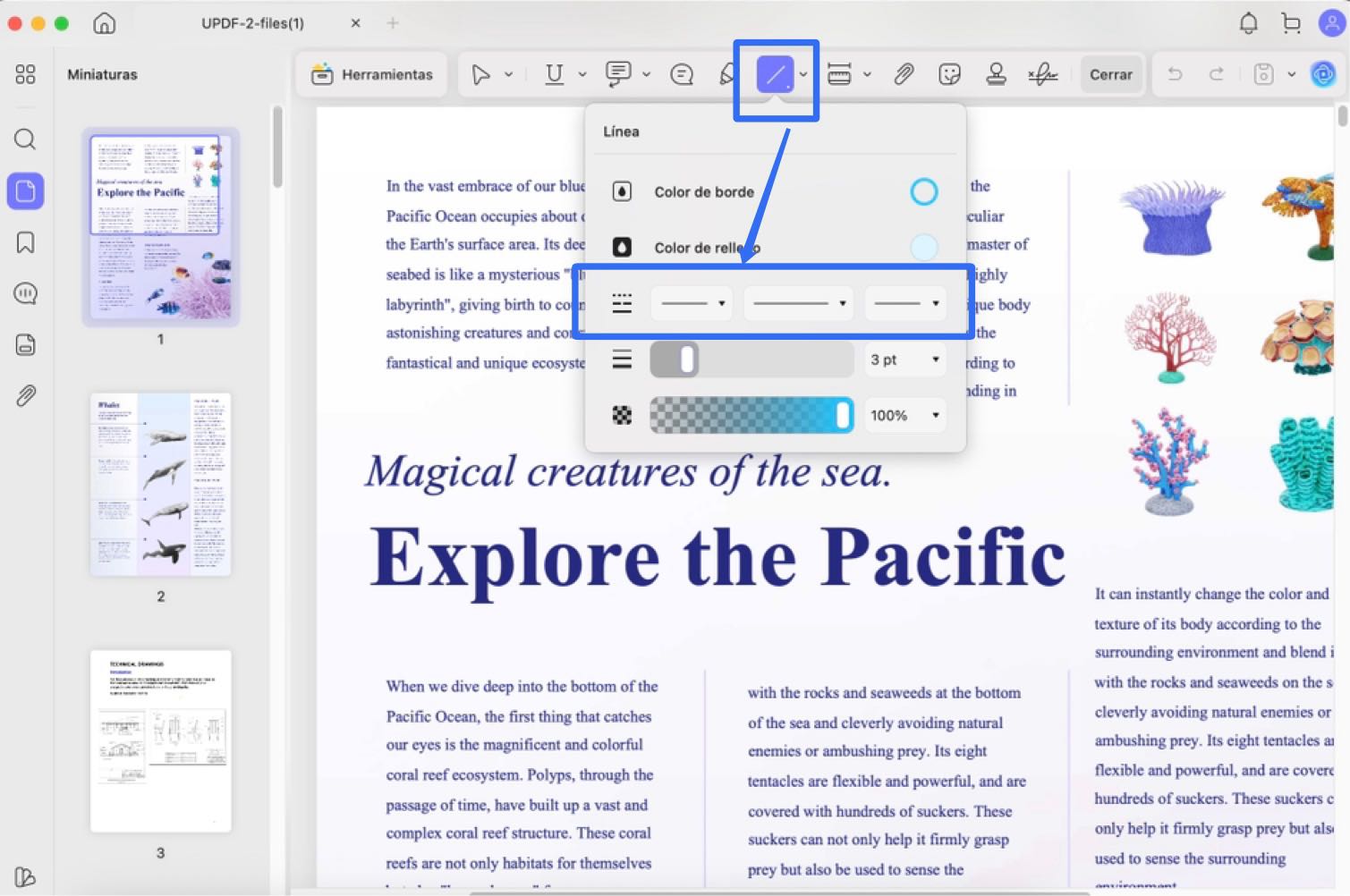Undo the last action

(1176, 75)
